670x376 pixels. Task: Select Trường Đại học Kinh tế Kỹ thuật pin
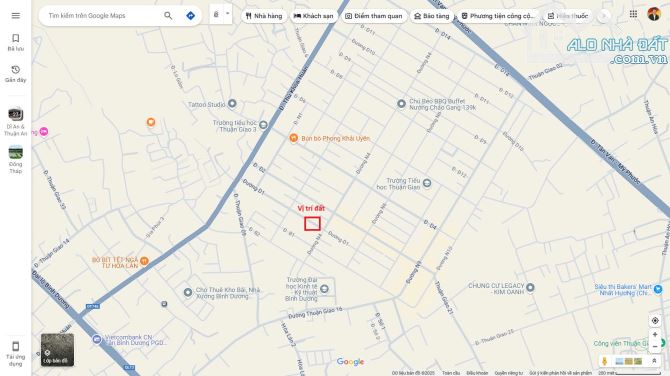(324, 289)
